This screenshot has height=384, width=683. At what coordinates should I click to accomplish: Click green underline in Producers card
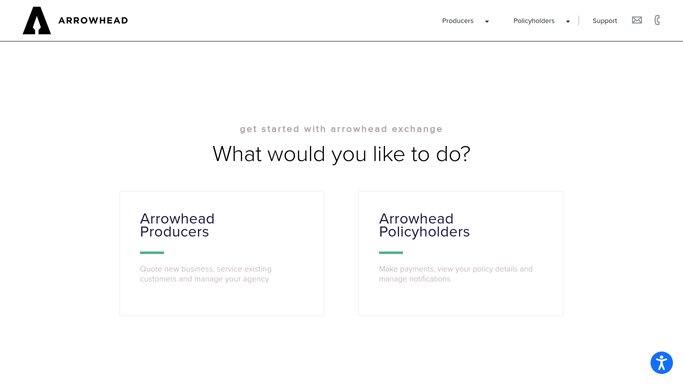point(152,253)
